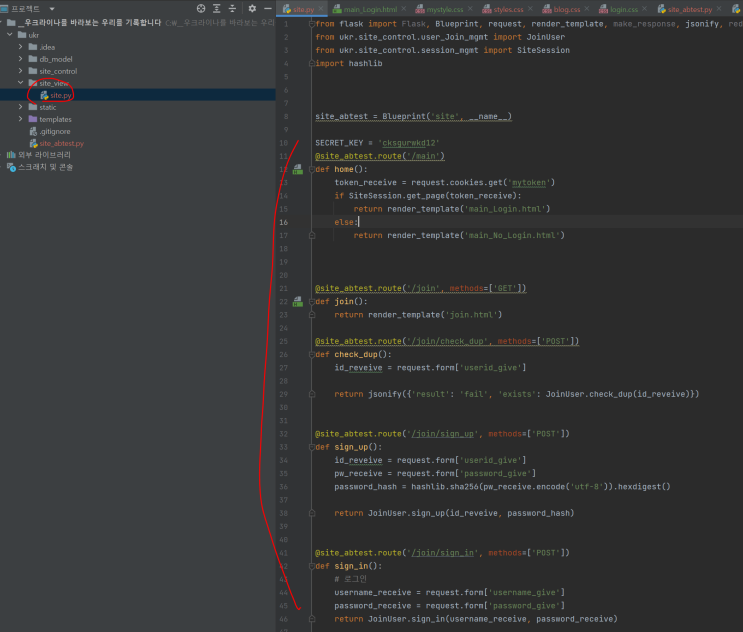This screenshot has height=632, width=743.
Task: Click the Collapse All icon in project panel
Action: click(232, 8)
